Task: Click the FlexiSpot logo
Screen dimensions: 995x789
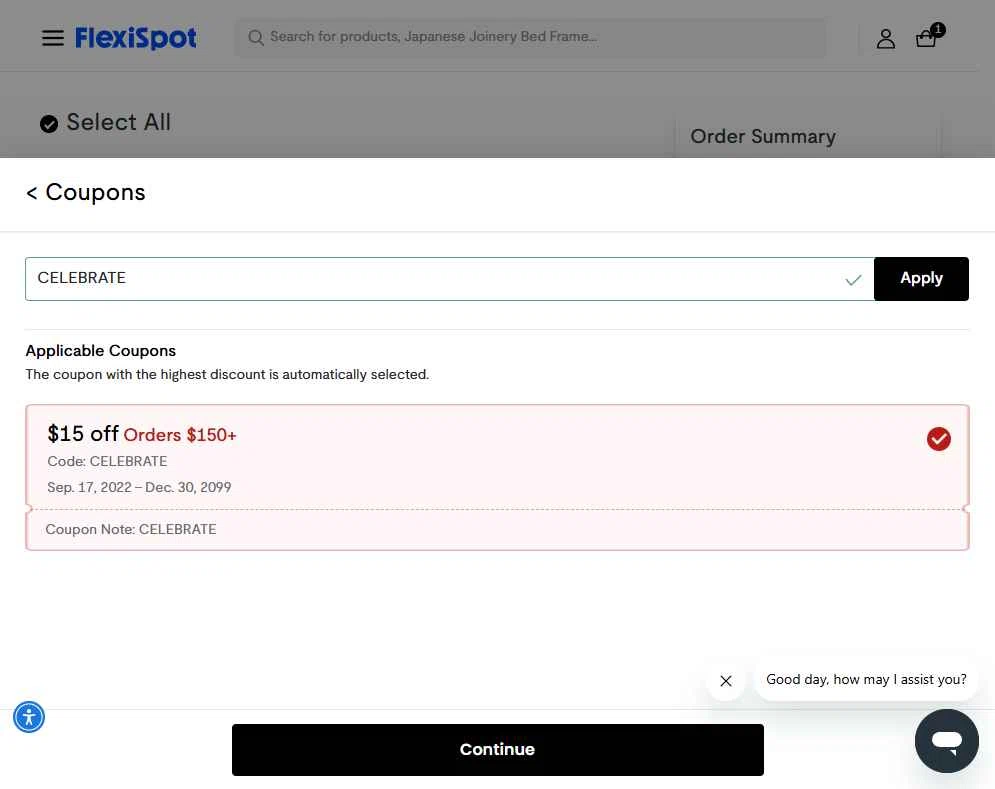Action: pyautogui.click(x=136, y=38)
